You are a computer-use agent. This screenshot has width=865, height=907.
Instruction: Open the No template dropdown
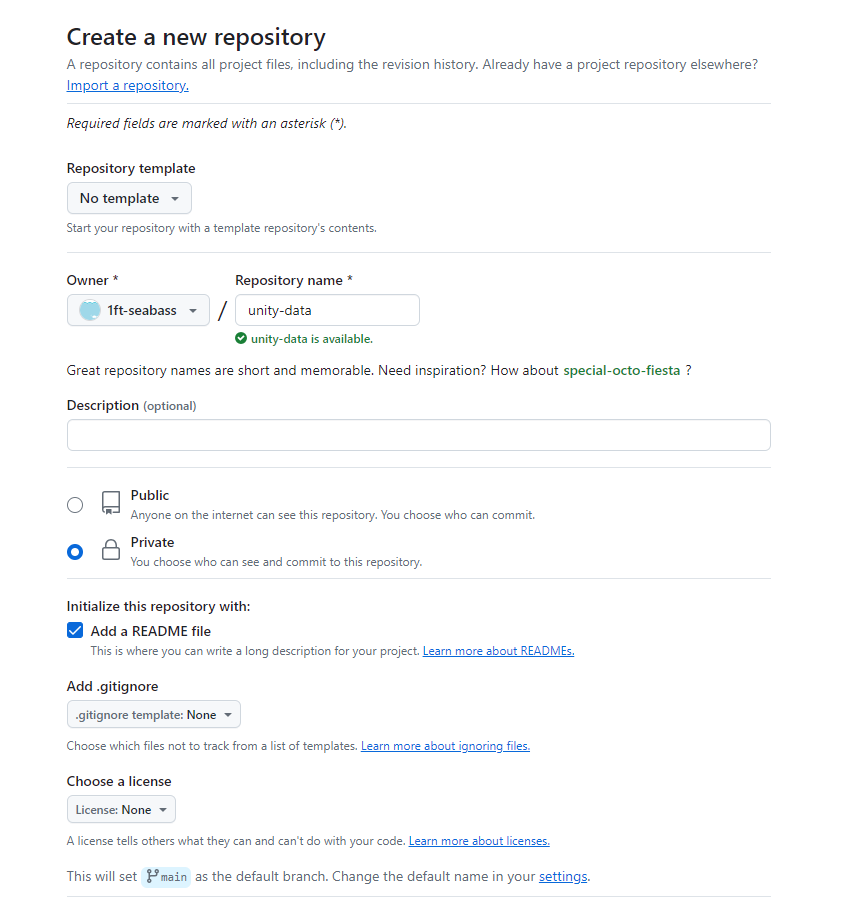click(x=129, y=198)
